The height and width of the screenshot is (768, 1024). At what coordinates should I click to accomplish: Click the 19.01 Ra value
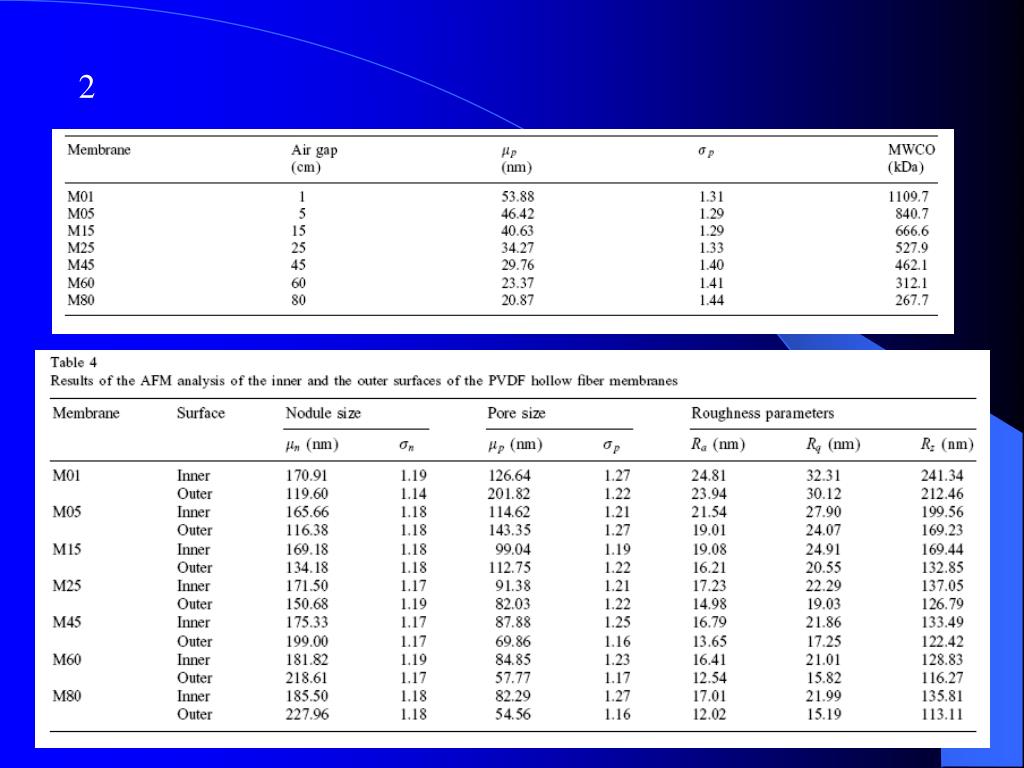[x=709, y=530]
